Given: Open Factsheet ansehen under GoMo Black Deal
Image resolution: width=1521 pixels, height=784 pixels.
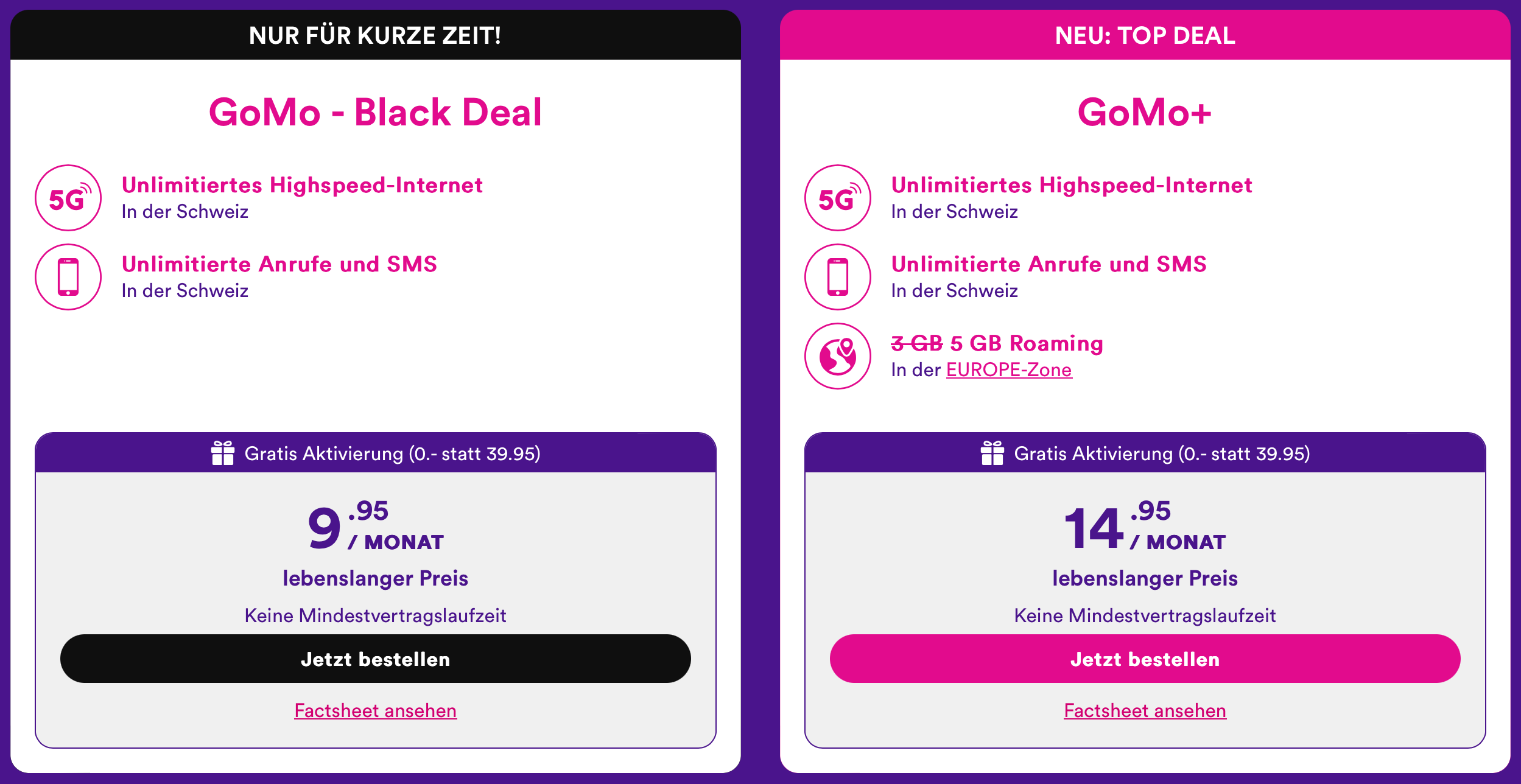Looking at the screenshot, I should (375, 710).
